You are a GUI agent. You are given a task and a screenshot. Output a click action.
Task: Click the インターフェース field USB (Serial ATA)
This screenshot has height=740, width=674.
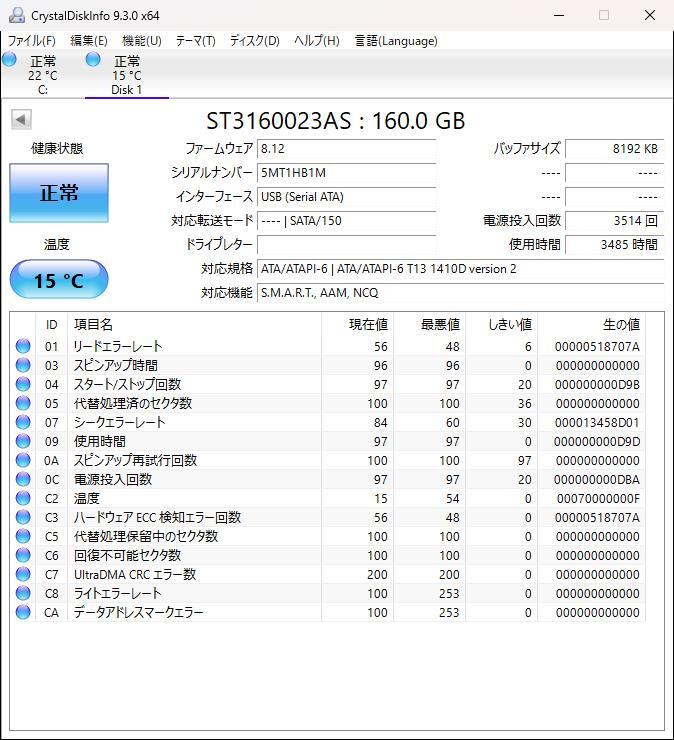point(346,197)
